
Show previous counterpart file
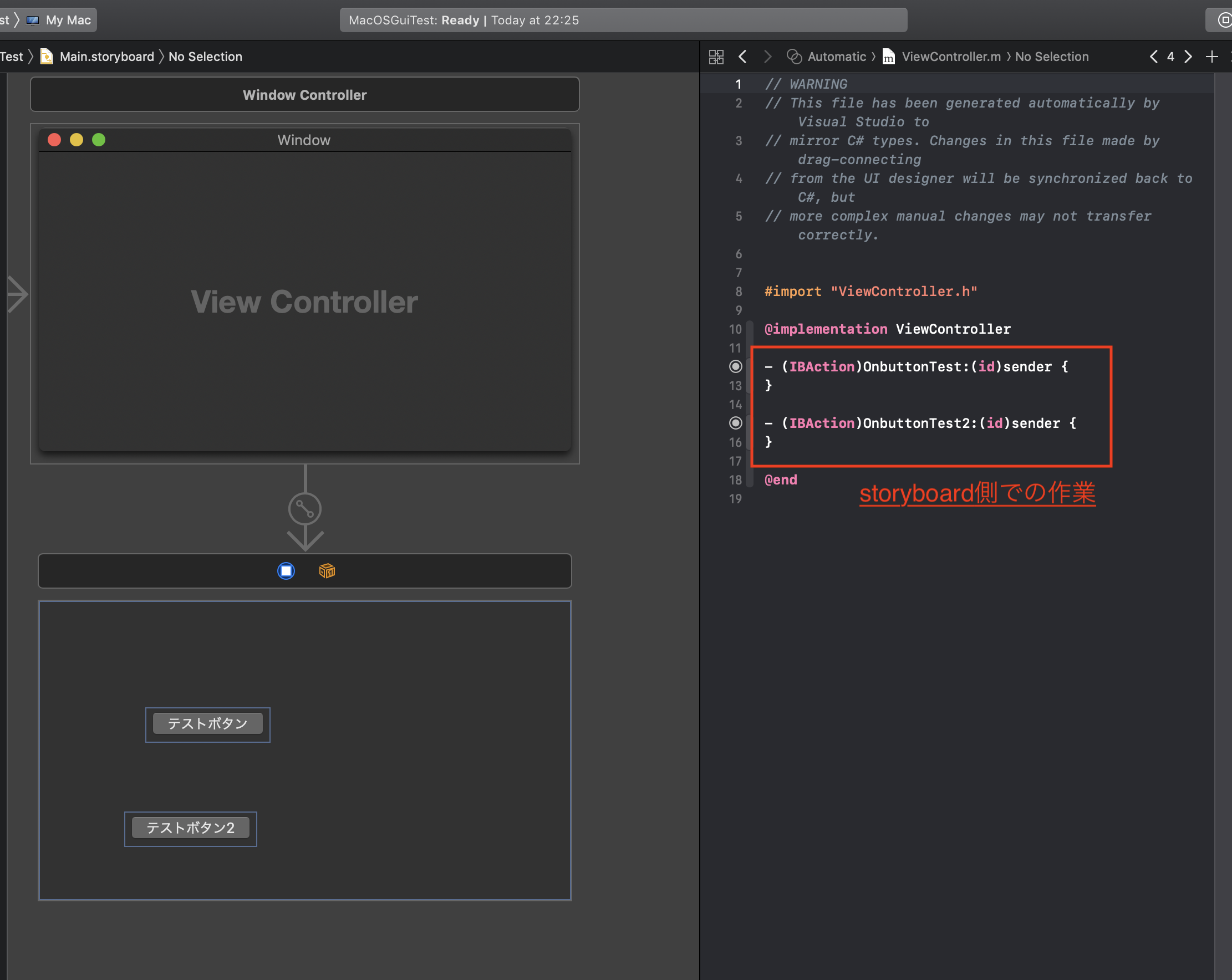[x=1154, y=57]
